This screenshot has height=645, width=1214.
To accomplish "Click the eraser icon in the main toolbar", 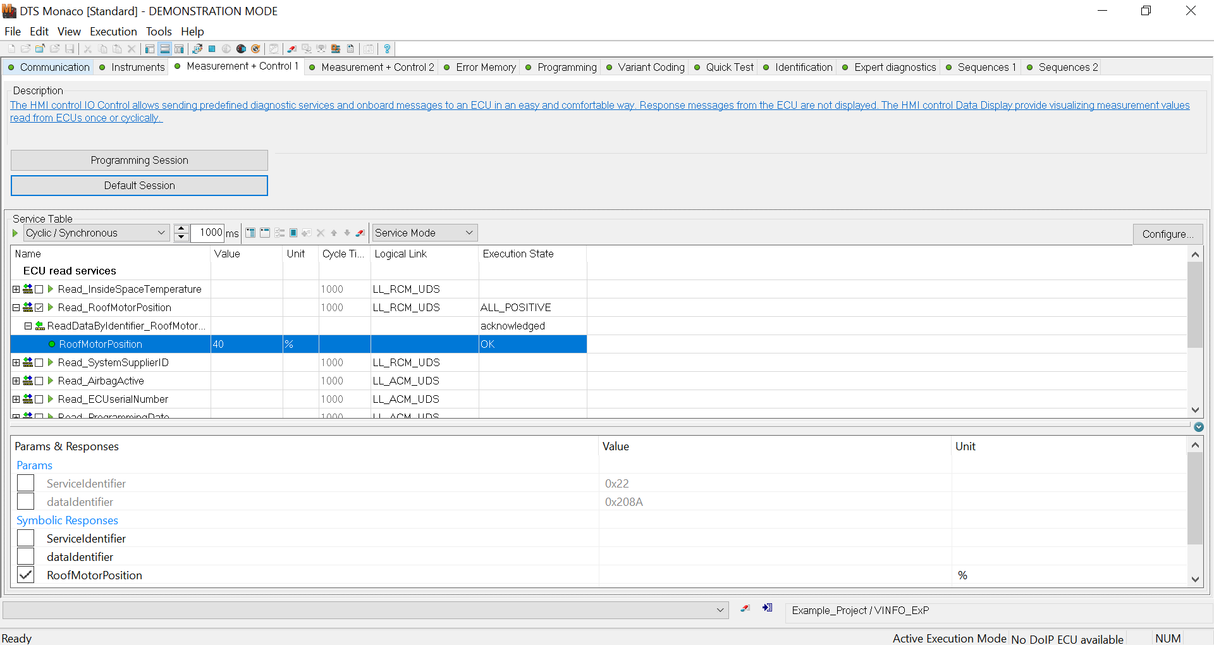I will pos(291,49).
